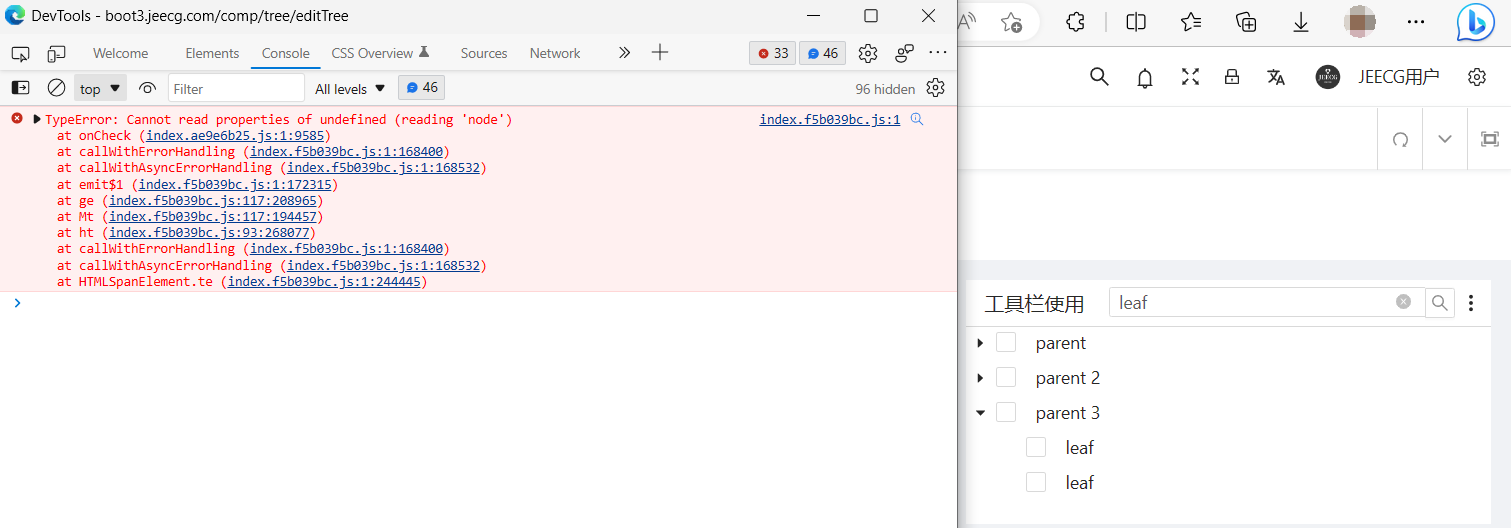The width and height of the screenshot is (1511, 528).
Task: Click the 33 errors counter badge
Action: click(772, 53)
